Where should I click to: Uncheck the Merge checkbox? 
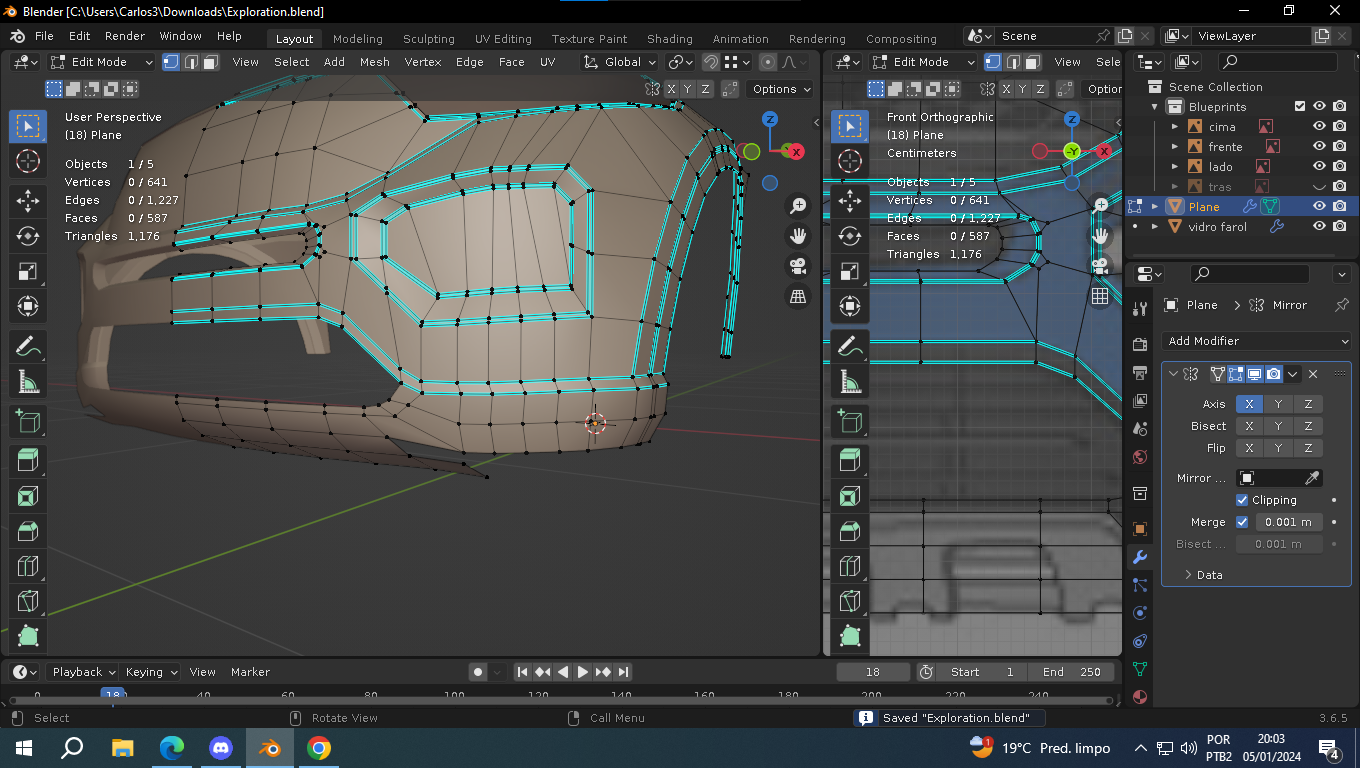[1242, 522]
